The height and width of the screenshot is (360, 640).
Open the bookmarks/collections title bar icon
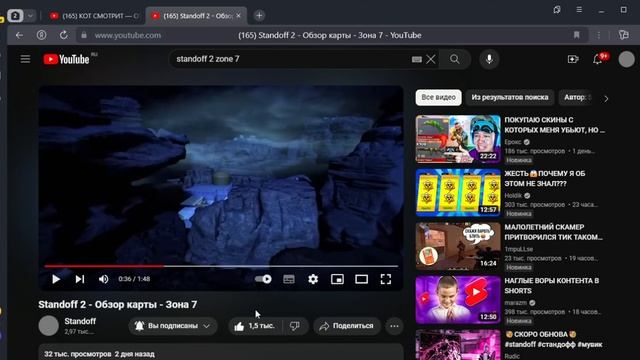[557, 9]
